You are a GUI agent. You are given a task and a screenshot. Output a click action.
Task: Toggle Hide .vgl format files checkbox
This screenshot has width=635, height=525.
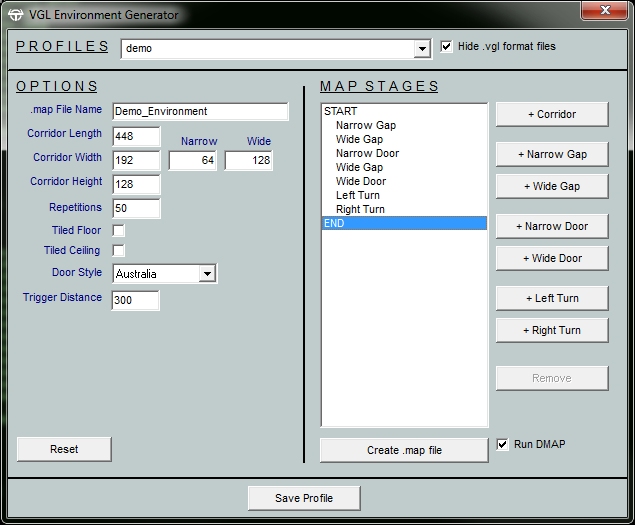coord(446,47)
